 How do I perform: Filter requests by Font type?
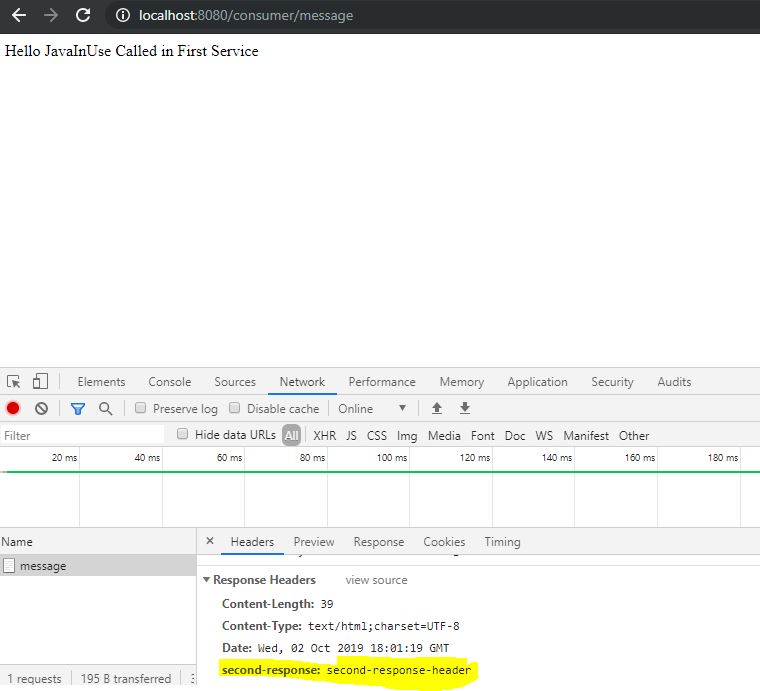coord(483,436)
